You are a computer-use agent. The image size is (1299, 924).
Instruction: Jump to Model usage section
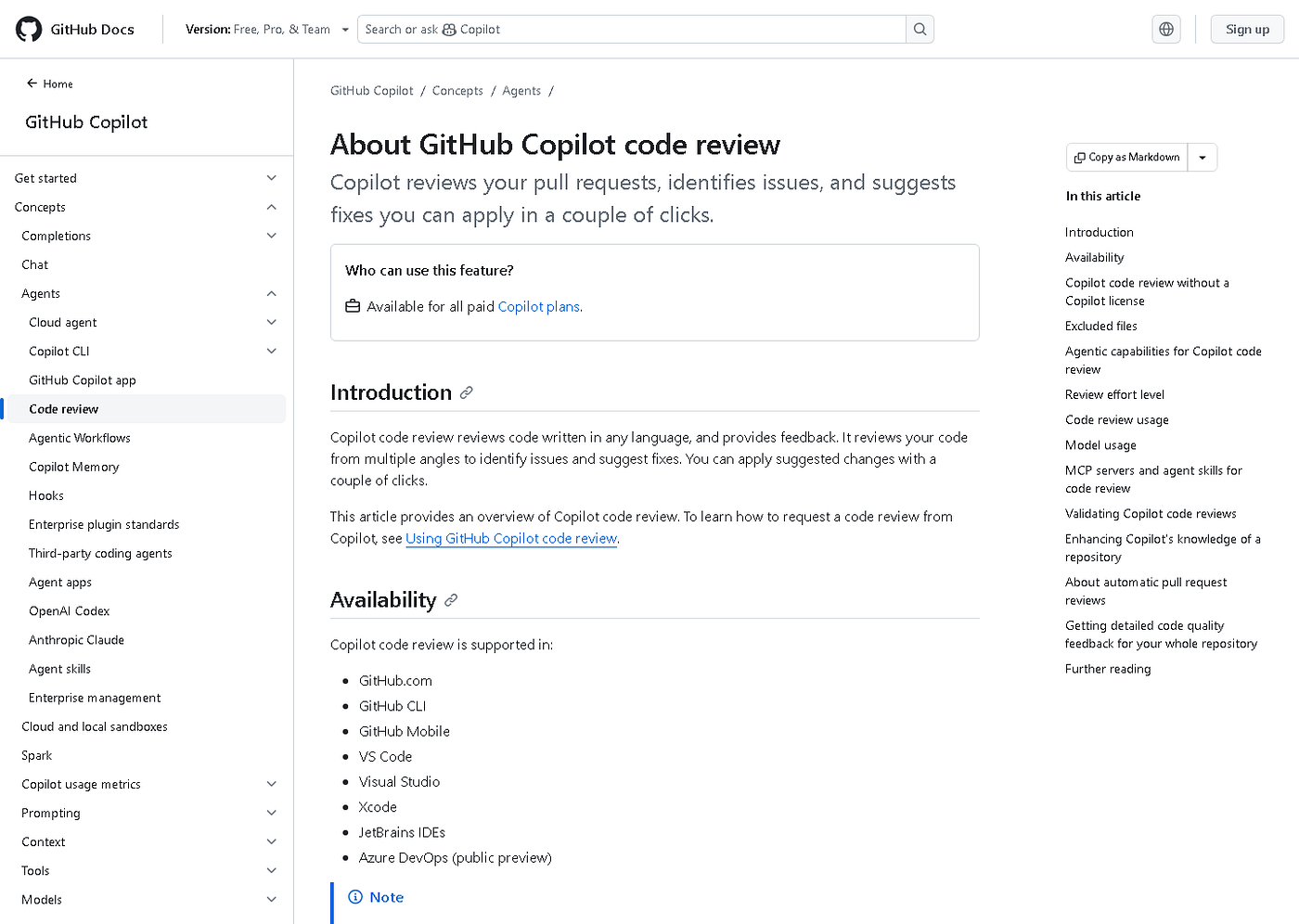pos(1100,444)
